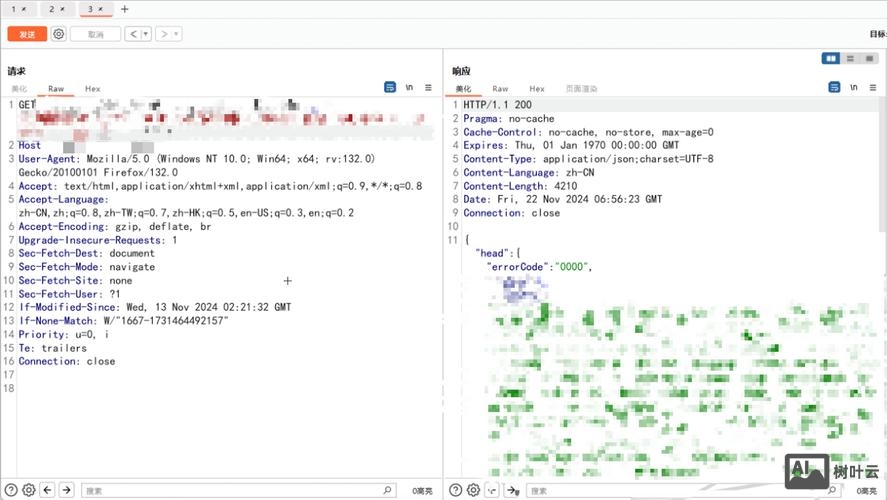Click response status HTTP/1.1 200

tap(497, 105)
